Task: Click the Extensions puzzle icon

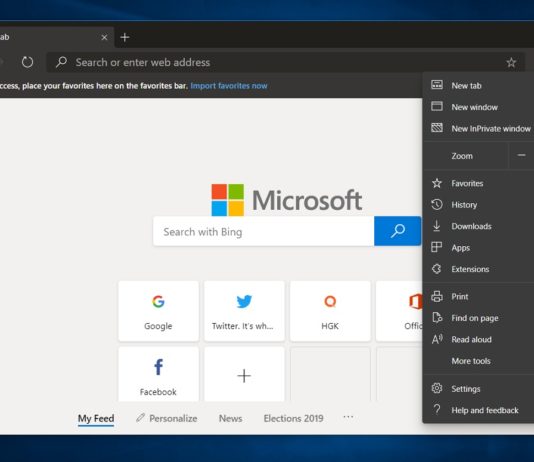Action: tap(437, 269)
